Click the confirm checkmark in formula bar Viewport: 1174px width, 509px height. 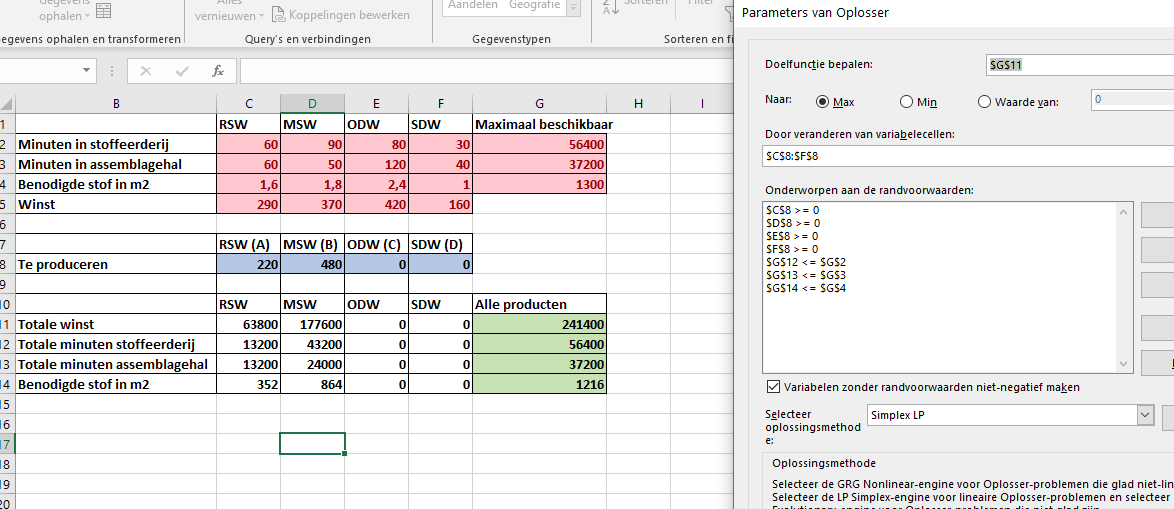[x=182, y=71]
